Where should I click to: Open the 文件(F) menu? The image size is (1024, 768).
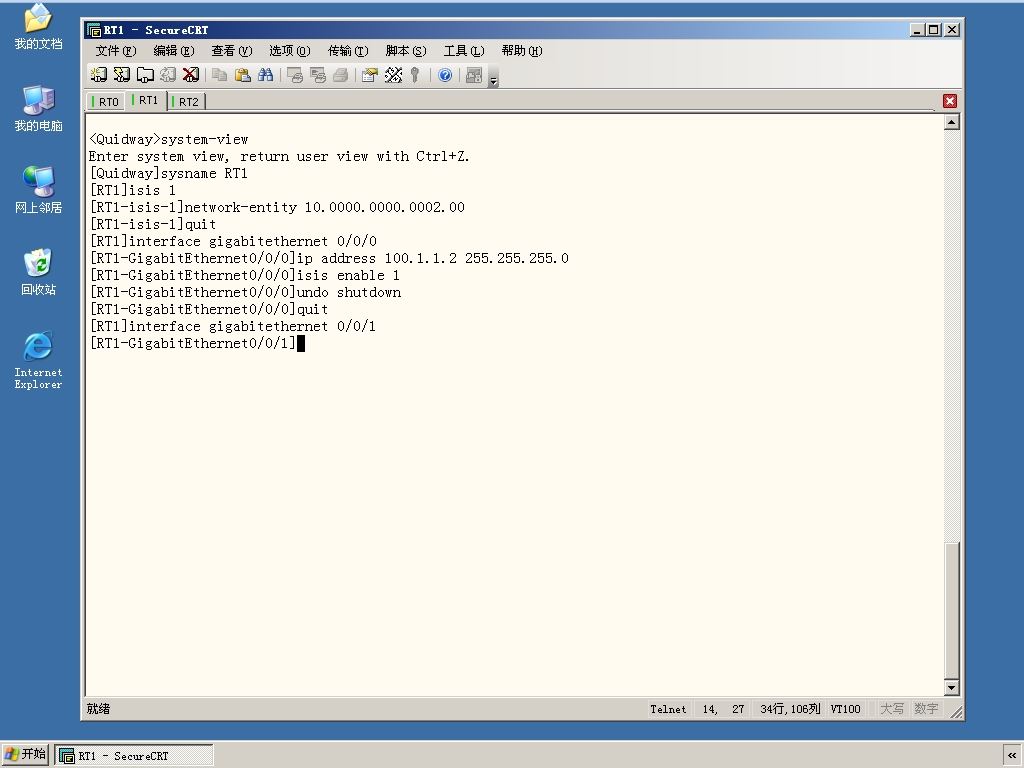click(116, 51)
